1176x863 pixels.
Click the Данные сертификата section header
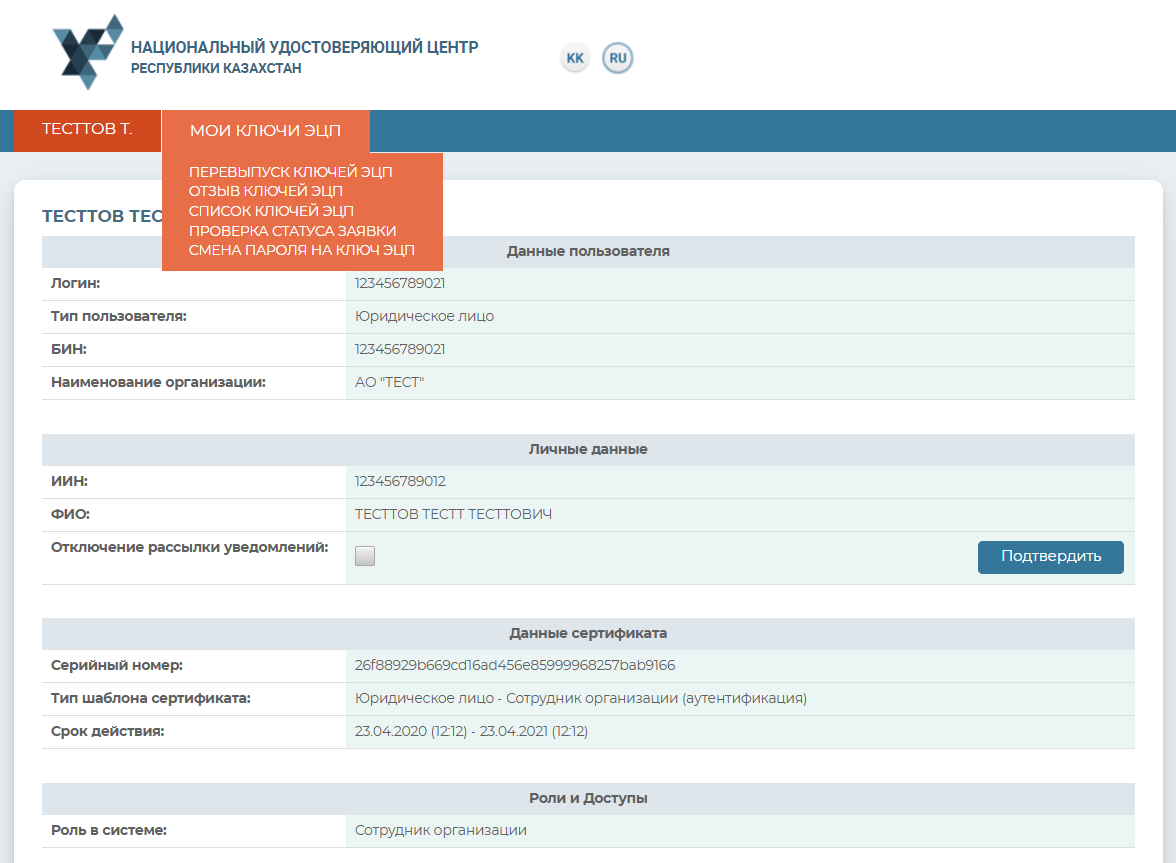(x=588, y=634)
